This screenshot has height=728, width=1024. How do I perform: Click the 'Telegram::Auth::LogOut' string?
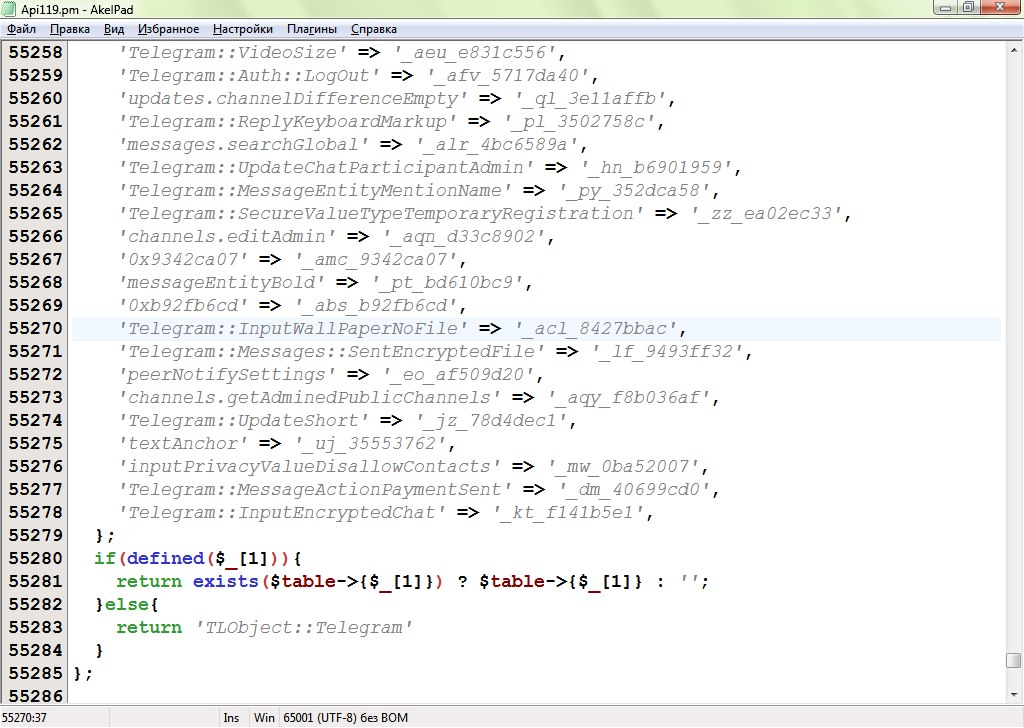248,75
